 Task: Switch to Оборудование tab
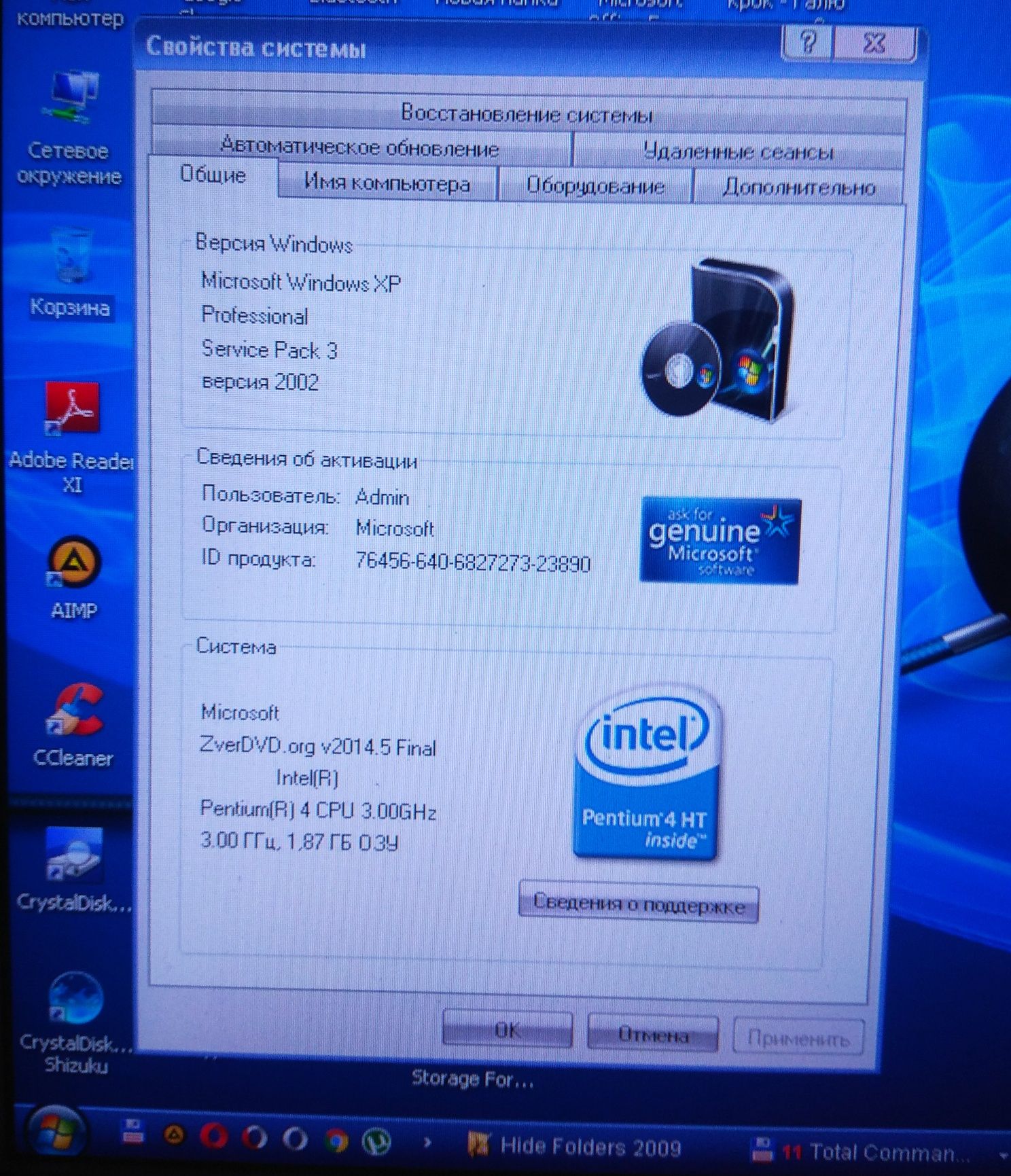595,185
